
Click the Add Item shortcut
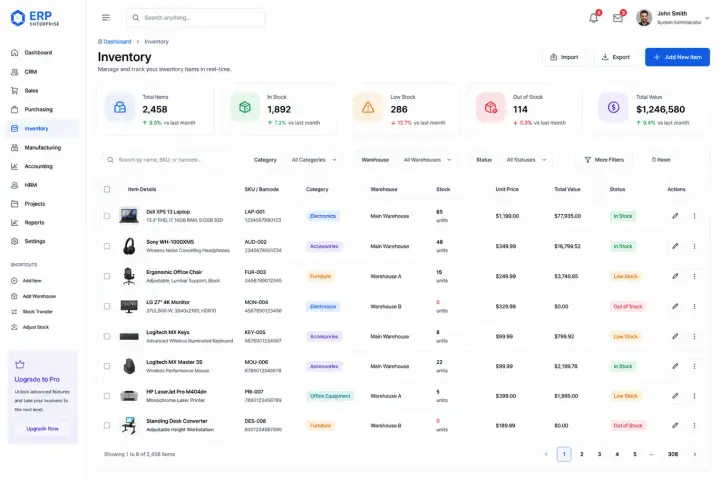click(x=27, y=281)
